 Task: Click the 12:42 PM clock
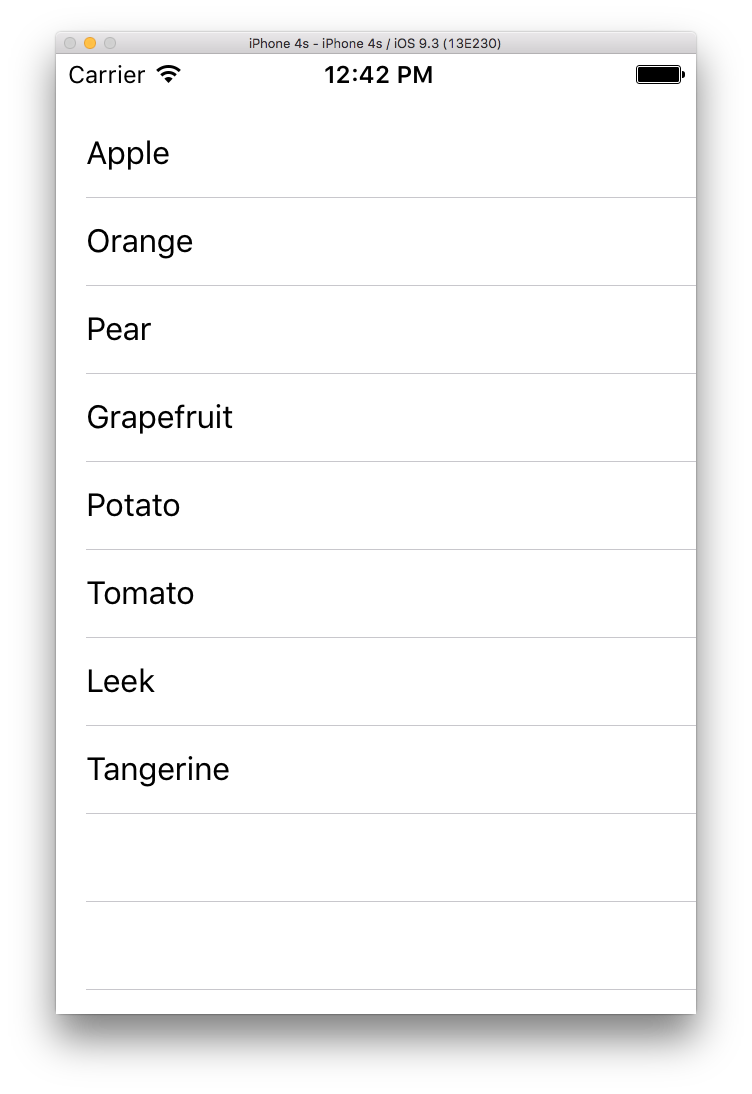click(x=378, y=75)
